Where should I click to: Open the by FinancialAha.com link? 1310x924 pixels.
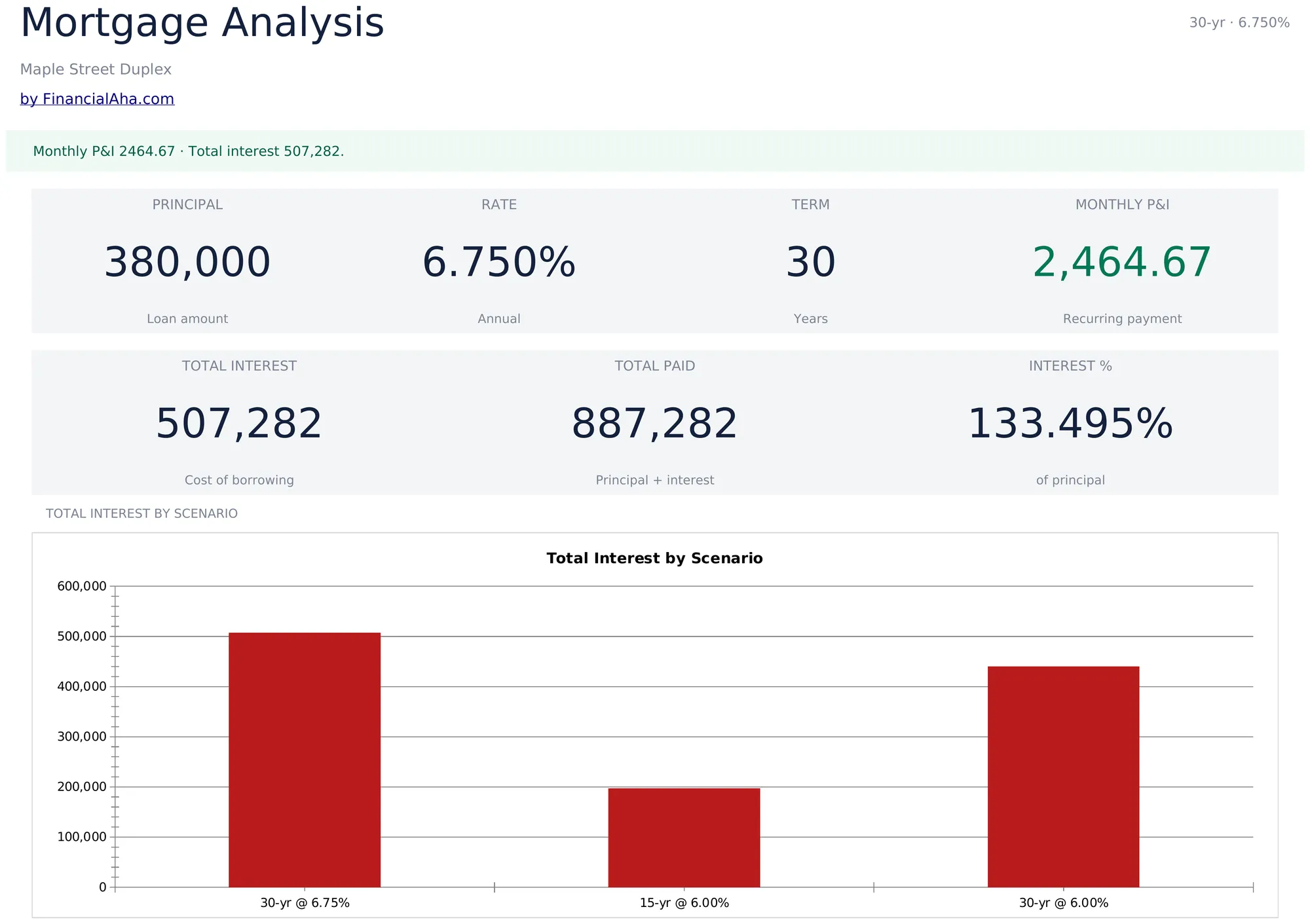pyautogui.click(x=97, y=99)
